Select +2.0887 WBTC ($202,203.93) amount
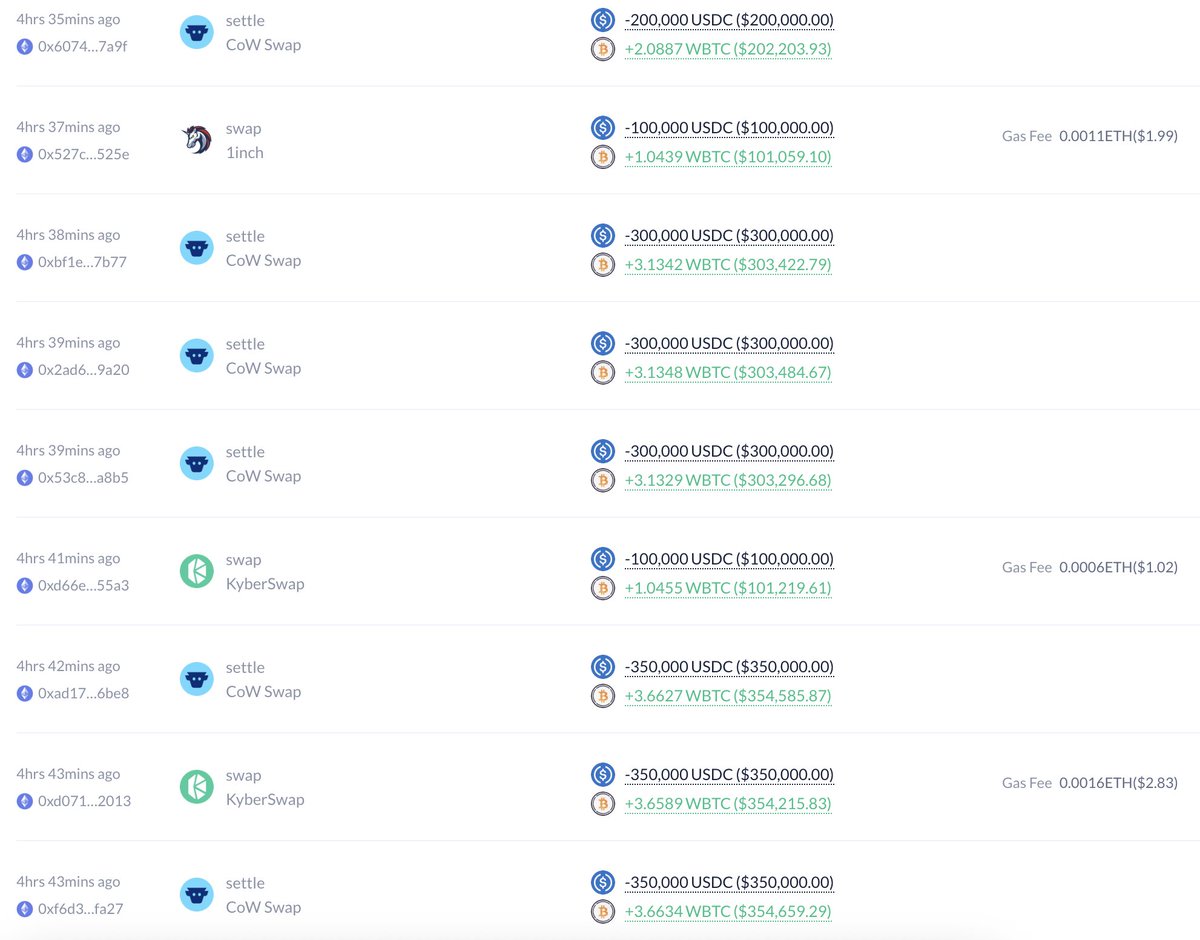 pos(728,49)
